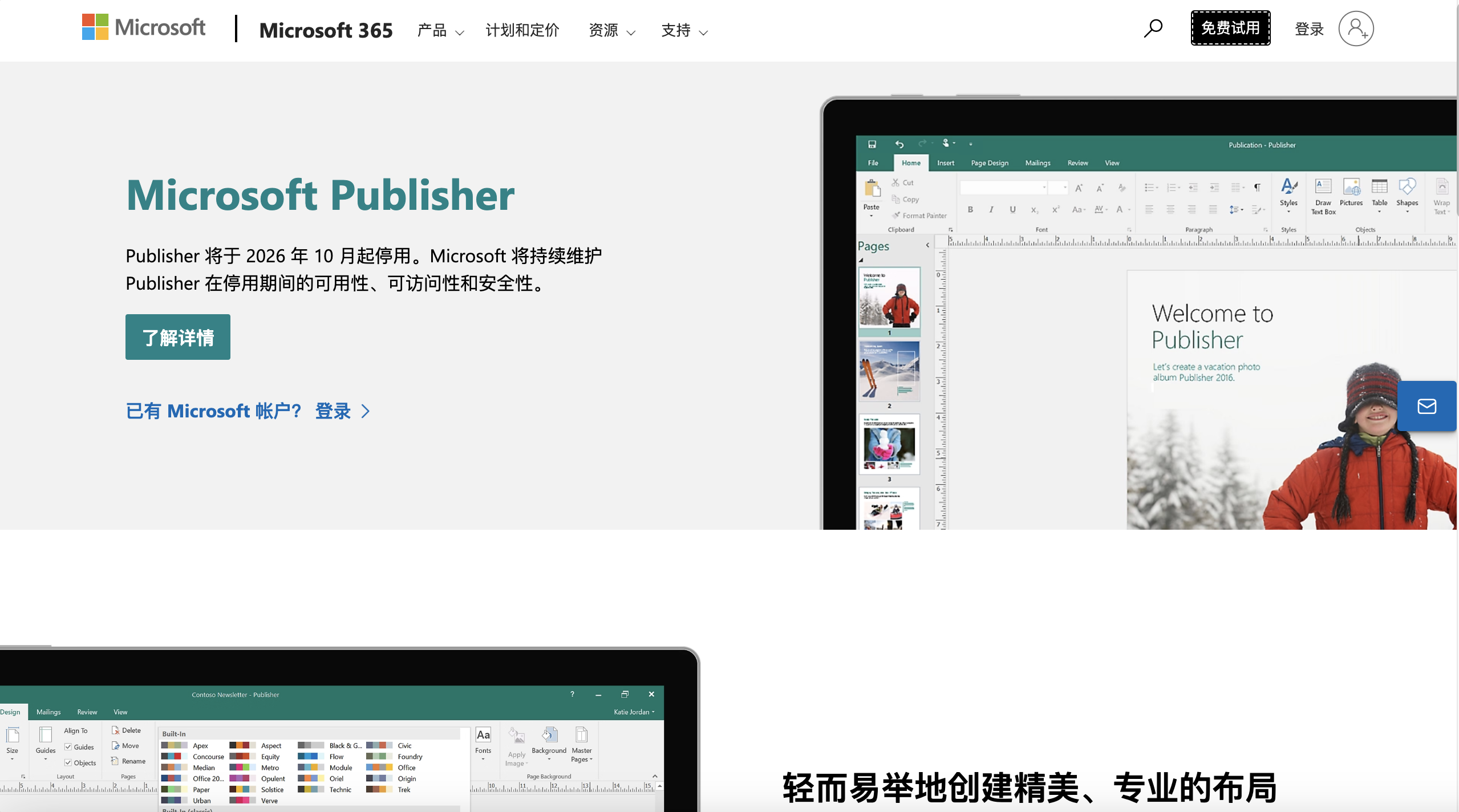Screen dimensions: 1459x812
Task: Click the 了解详情 button
Action: coord(178,337)
